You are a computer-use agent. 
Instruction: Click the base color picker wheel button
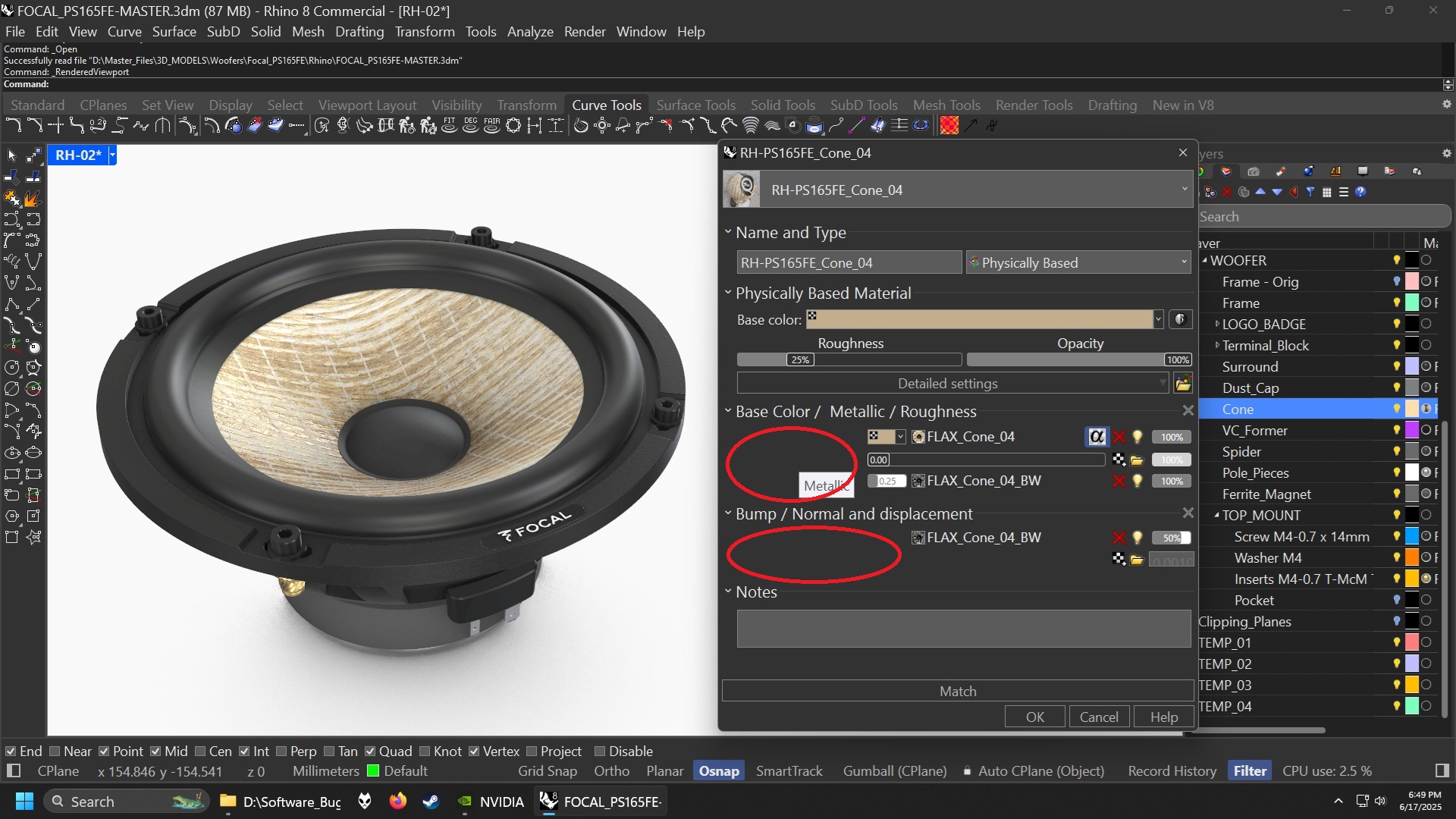click(x=1180, y=319)
